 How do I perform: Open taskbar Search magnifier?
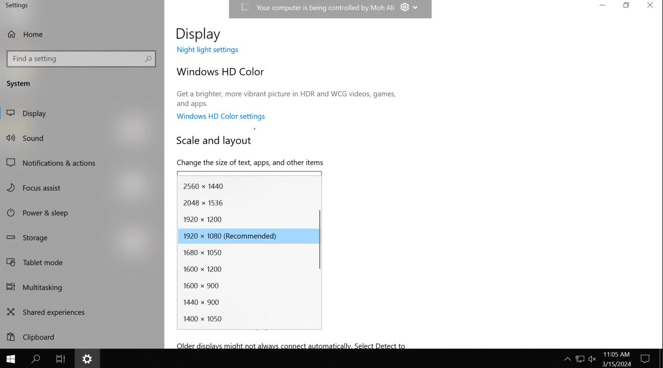click(x=36, y=359)
